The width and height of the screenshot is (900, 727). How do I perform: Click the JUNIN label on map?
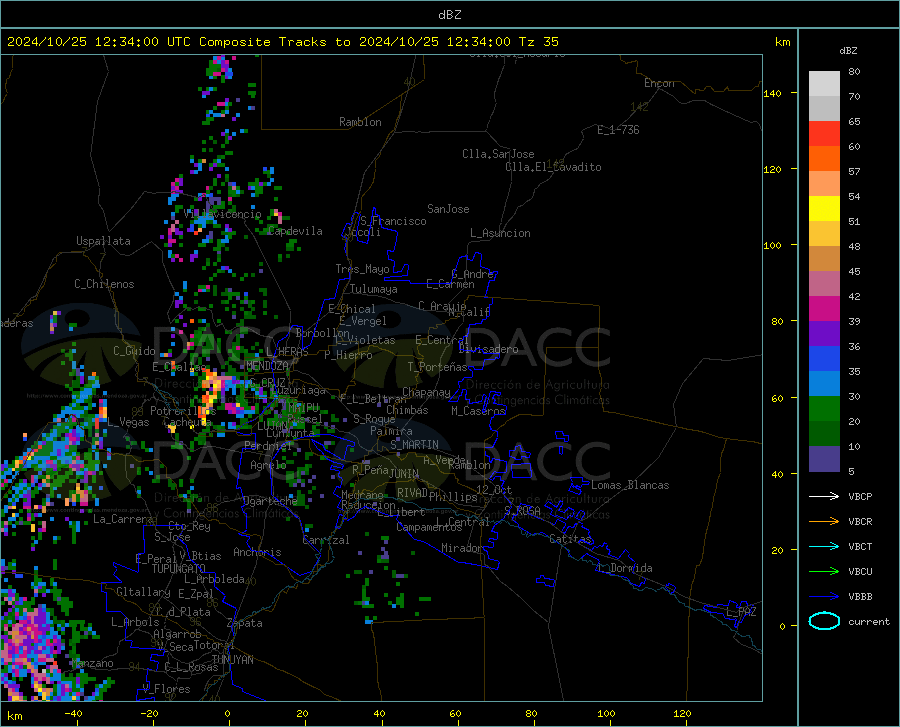[404, 474]
